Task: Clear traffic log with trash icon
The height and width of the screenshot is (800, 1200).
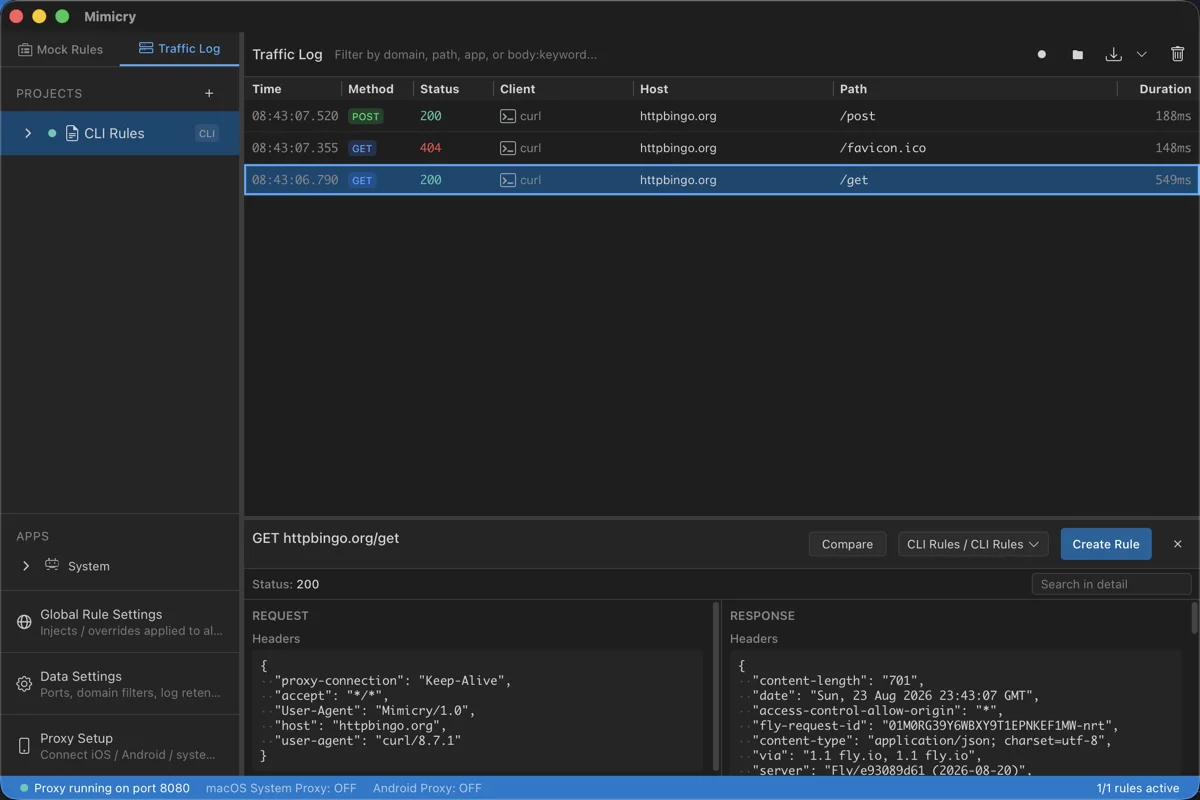Action: point(1177,54)
